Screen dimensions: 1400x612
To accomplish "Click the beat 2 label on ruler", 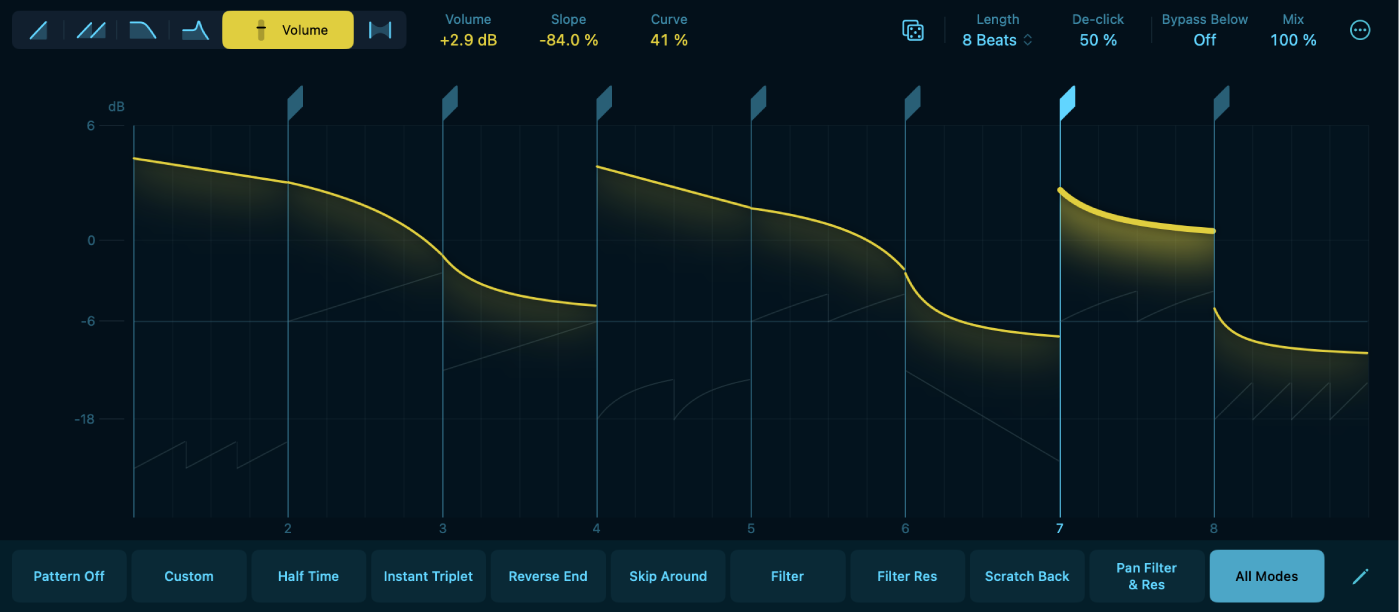I will pyautogui.click(x=288, y=528).
